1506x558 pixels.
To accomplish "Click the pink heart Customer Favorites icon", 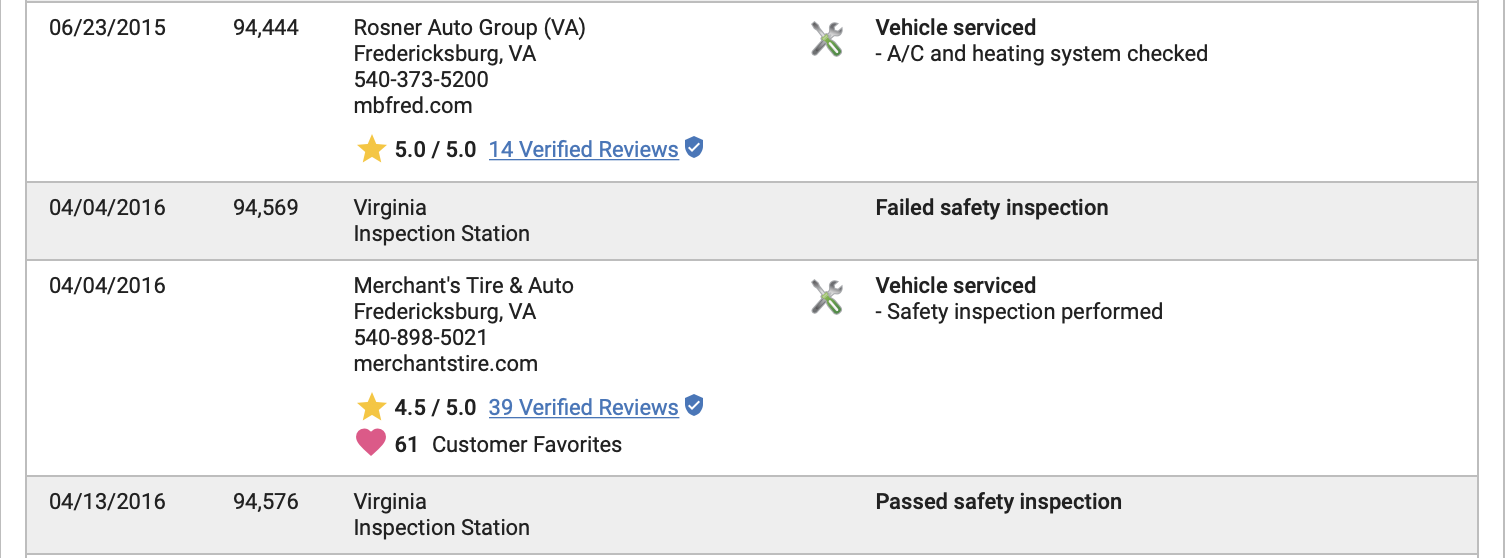I will (x=371, y=443).
